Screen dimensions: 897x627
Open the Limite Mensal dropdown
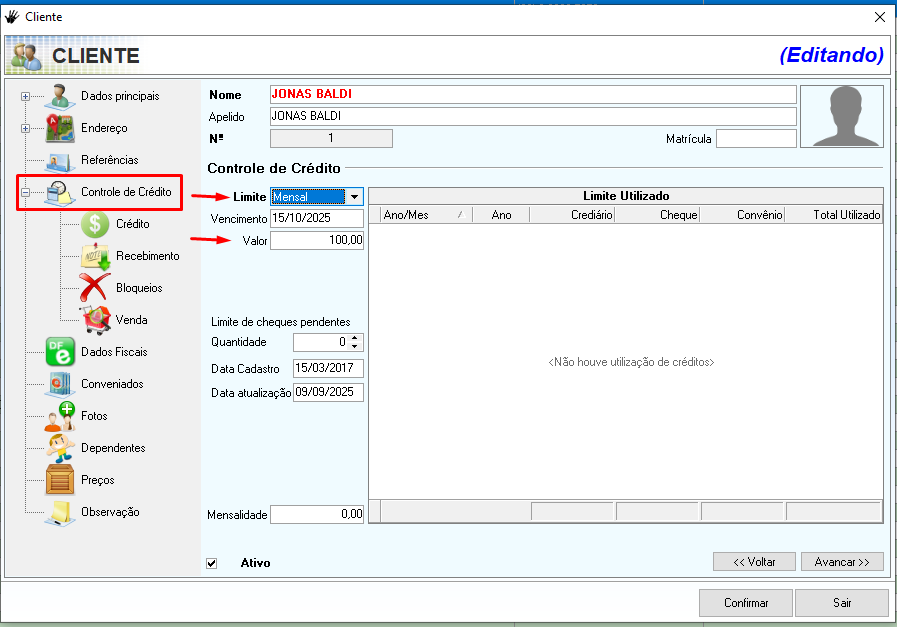(354, 197)
